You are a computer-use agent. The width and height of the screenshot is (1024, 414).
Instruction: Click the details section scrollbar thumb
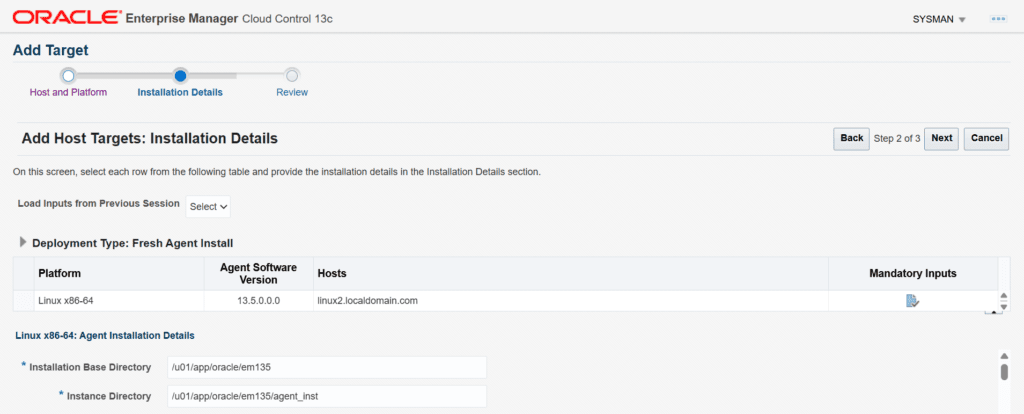(1004, 372)
